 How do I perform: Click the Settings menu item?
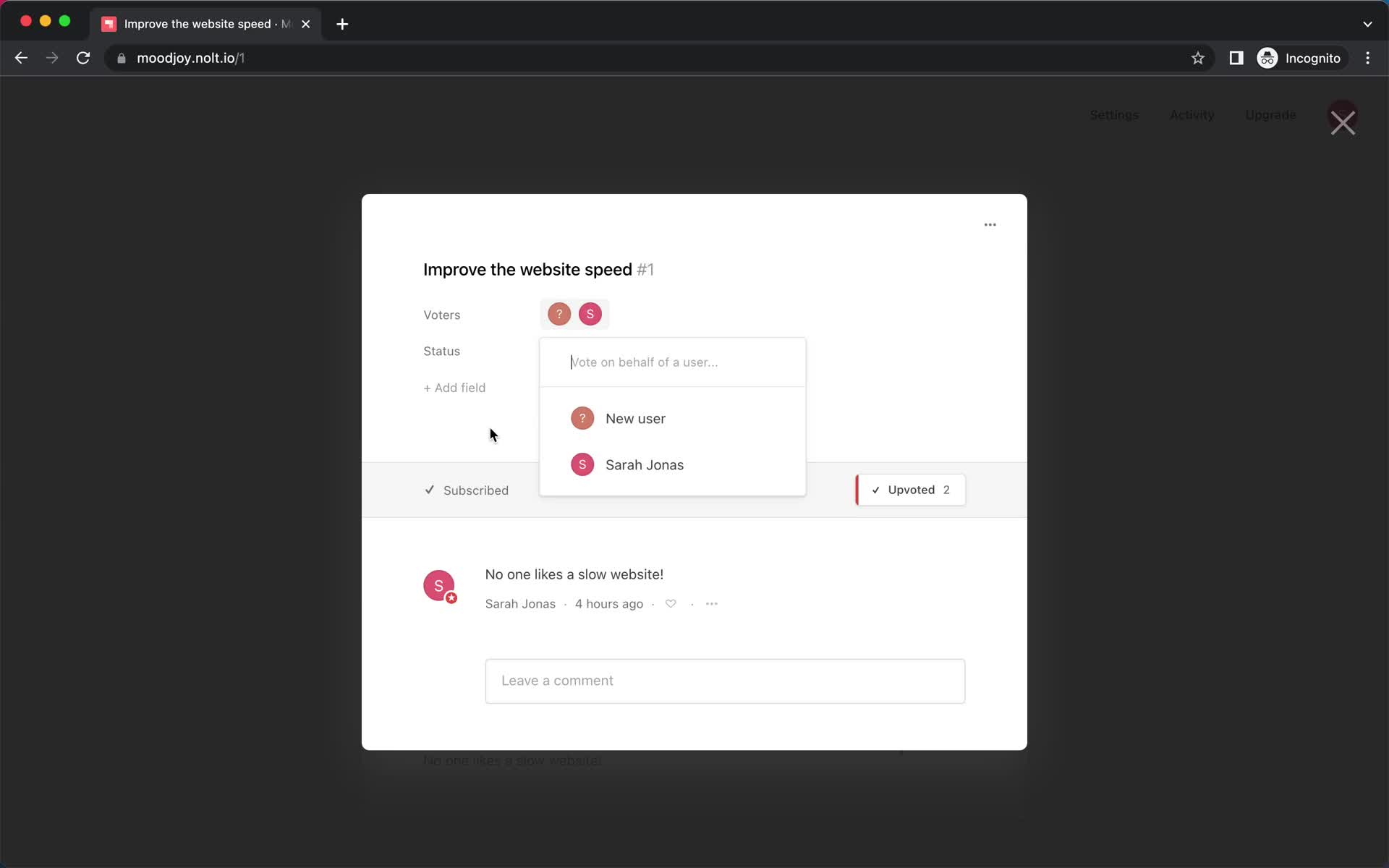(1114, 114)
